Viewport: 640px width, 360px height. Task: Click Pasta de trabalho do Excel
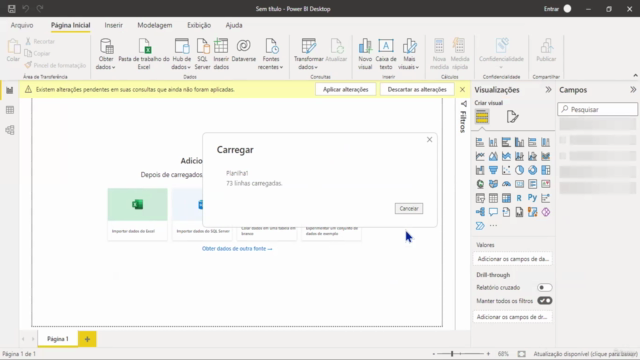(144, 54)
